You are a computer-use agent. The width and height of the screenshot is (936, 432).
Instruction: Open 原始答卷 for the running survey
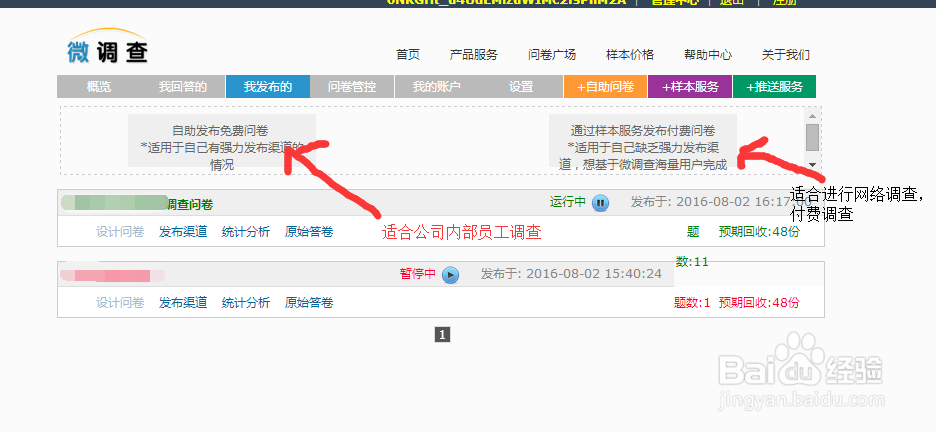[309, 232]
